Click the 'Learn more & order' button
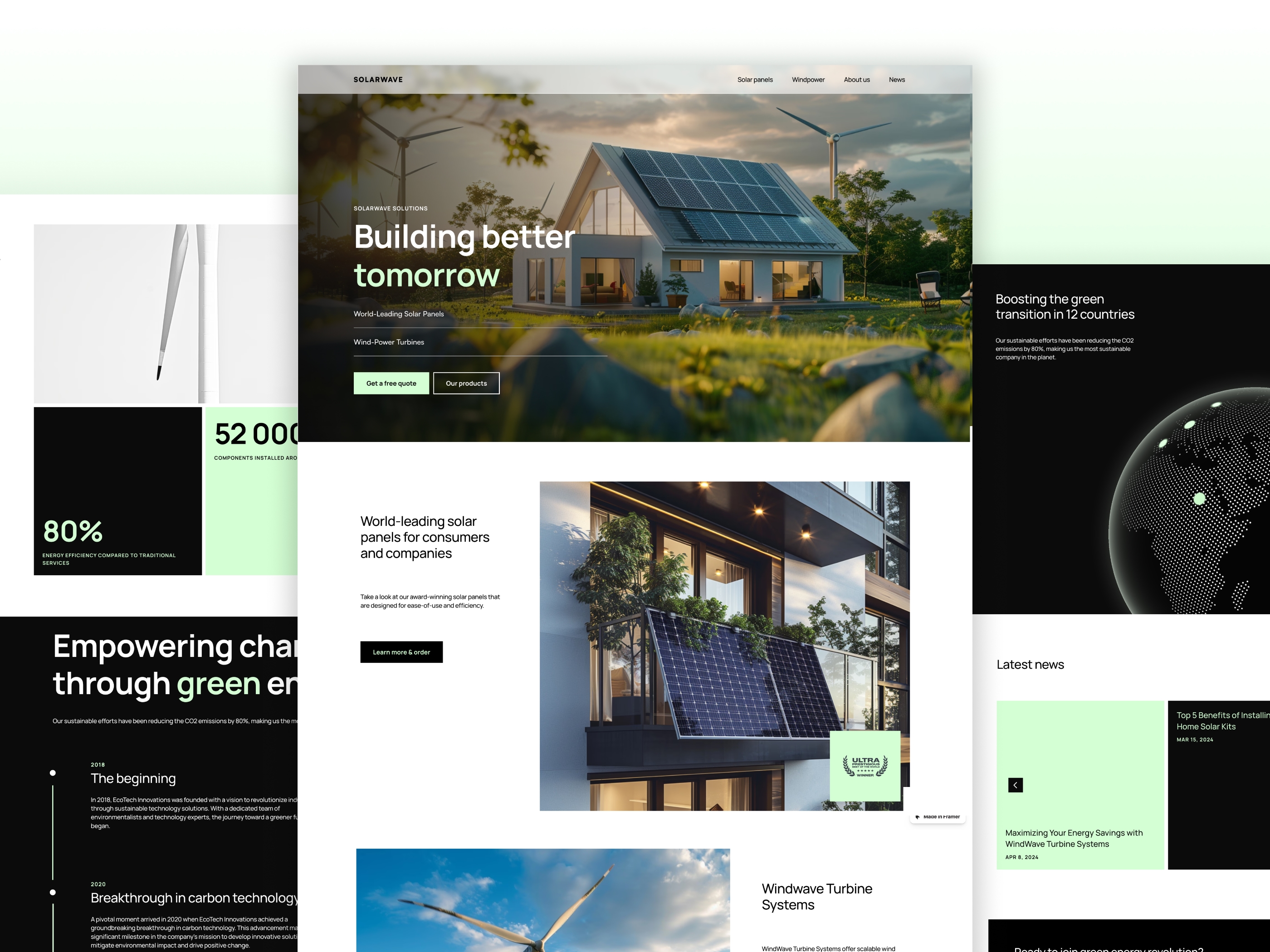This screenshot has height=952, width=1270. pyautogui.click(x=400, y=652)
